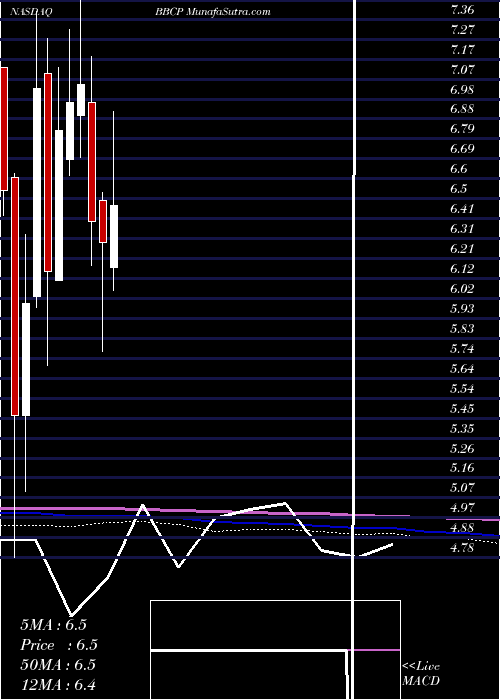Select the 7.17 price axis label

point(462,50)
